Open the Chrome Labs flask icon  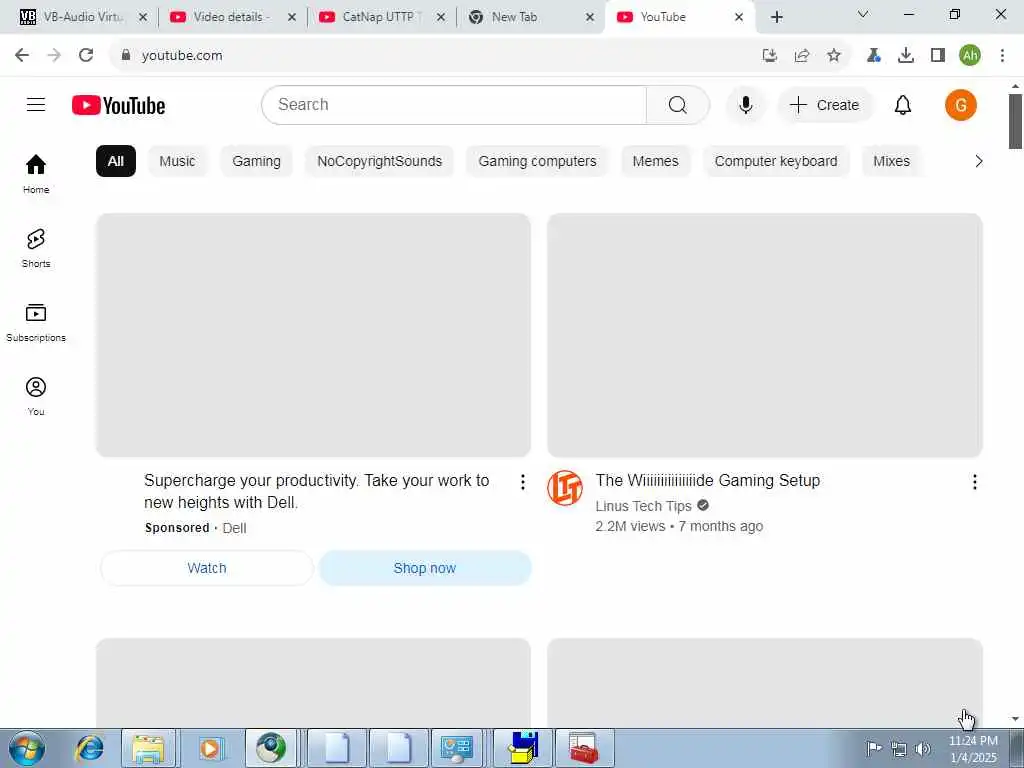pyautogui.click(x=873, y=56)
